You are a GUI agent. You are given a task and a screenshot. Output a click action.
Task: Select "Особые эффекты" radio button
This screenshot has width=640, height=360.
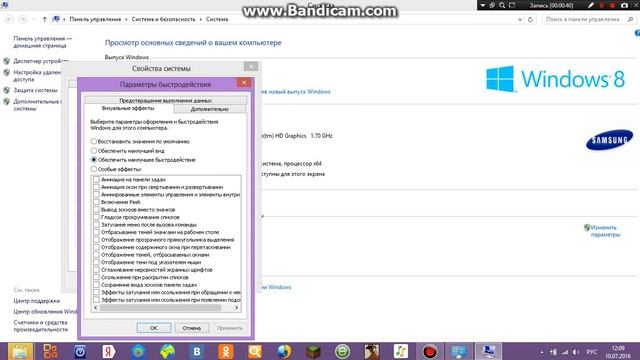point(94,169)
